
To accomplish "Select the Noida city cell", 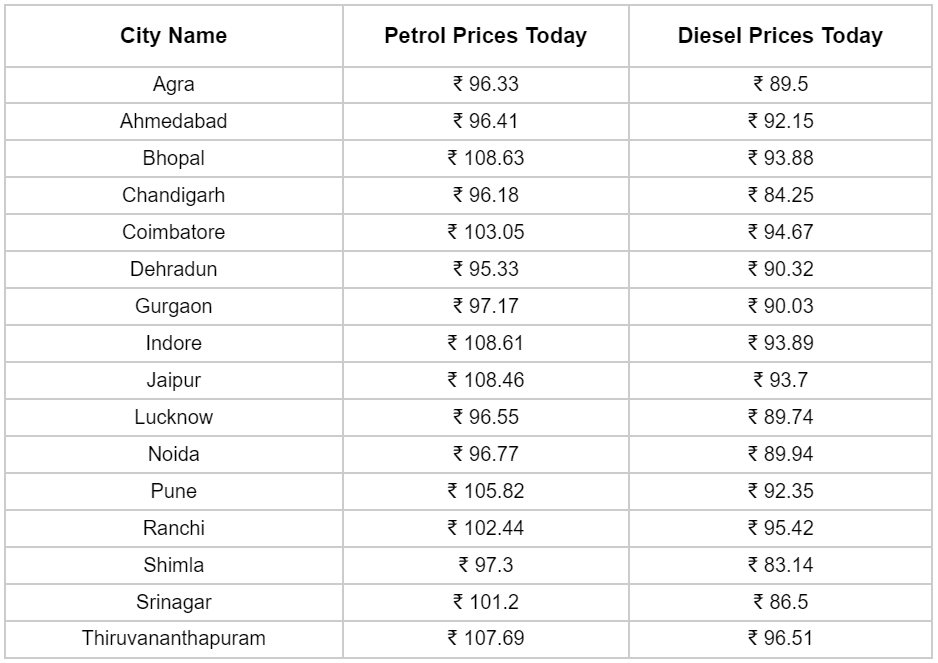I will coord(174,454).
